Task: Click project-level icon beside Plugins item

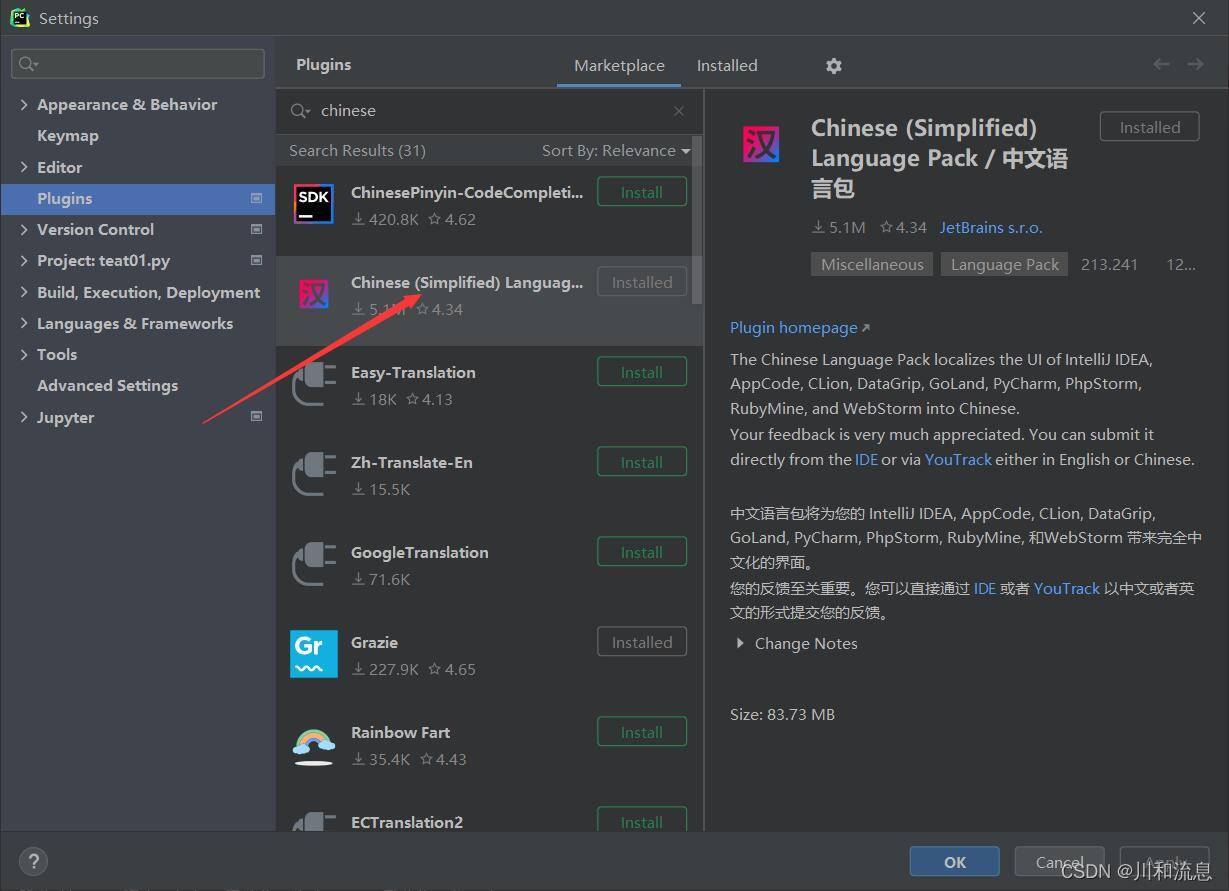Action: 256,198
